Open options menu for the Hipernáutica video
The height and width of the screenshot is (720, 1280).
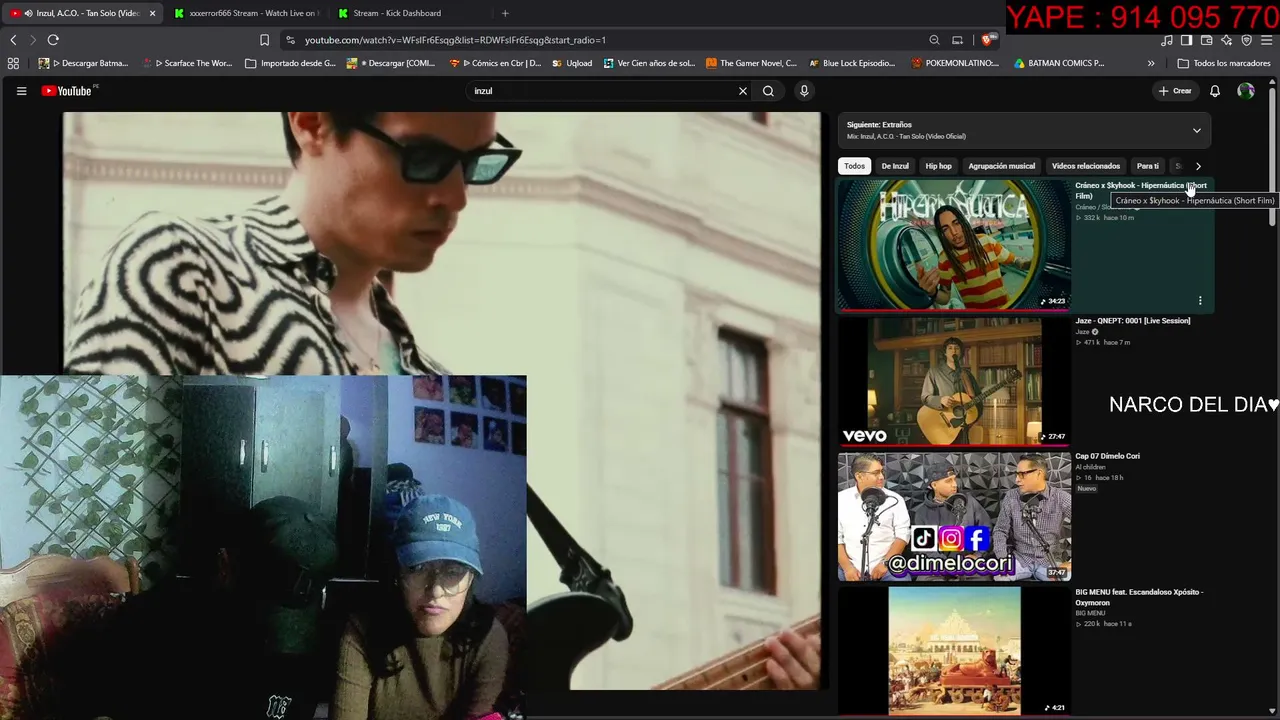pos(1200,301)
